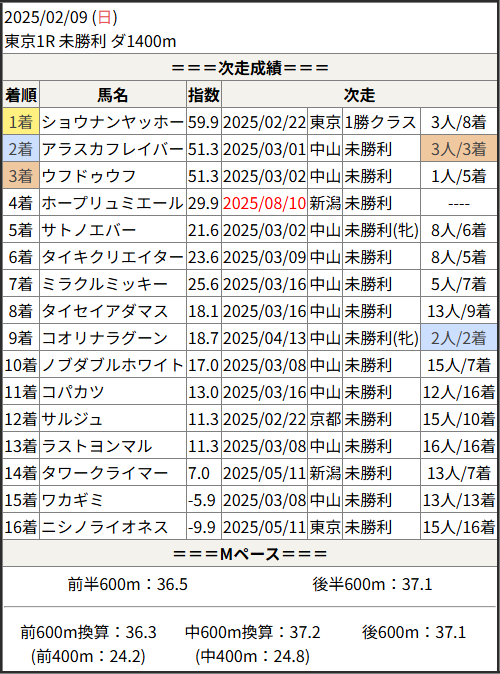Click next-race date 2025/05/11 for タワークライマー

pos(264,473)
